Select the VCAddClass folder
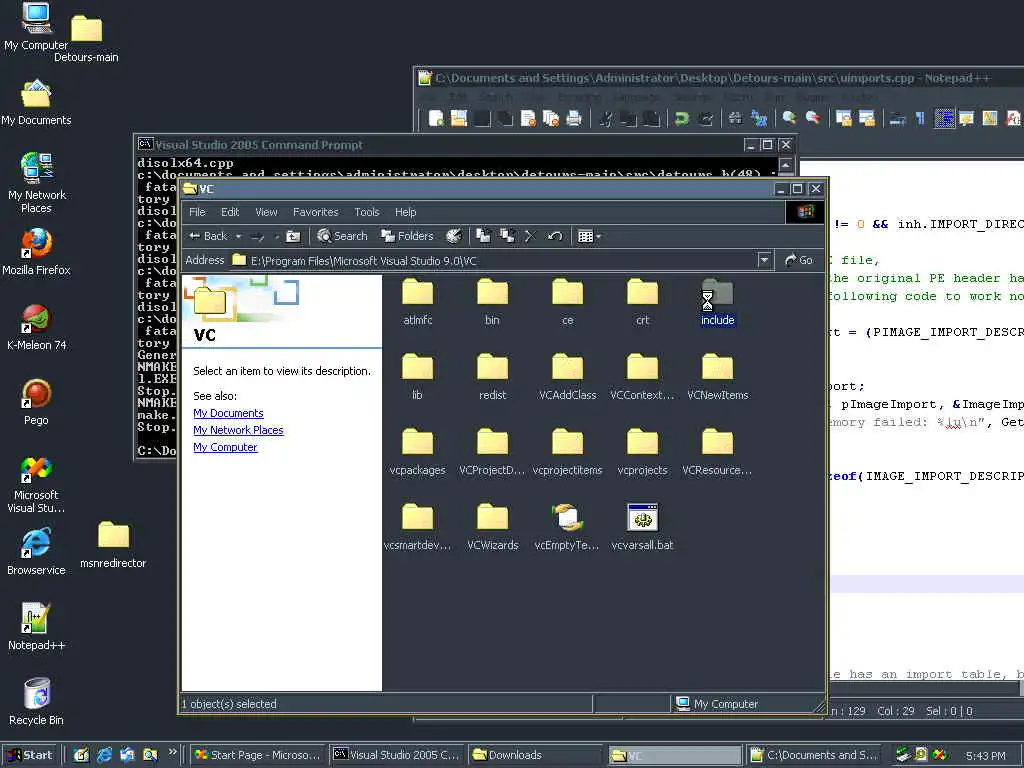1024x768 pixels. 568,376
